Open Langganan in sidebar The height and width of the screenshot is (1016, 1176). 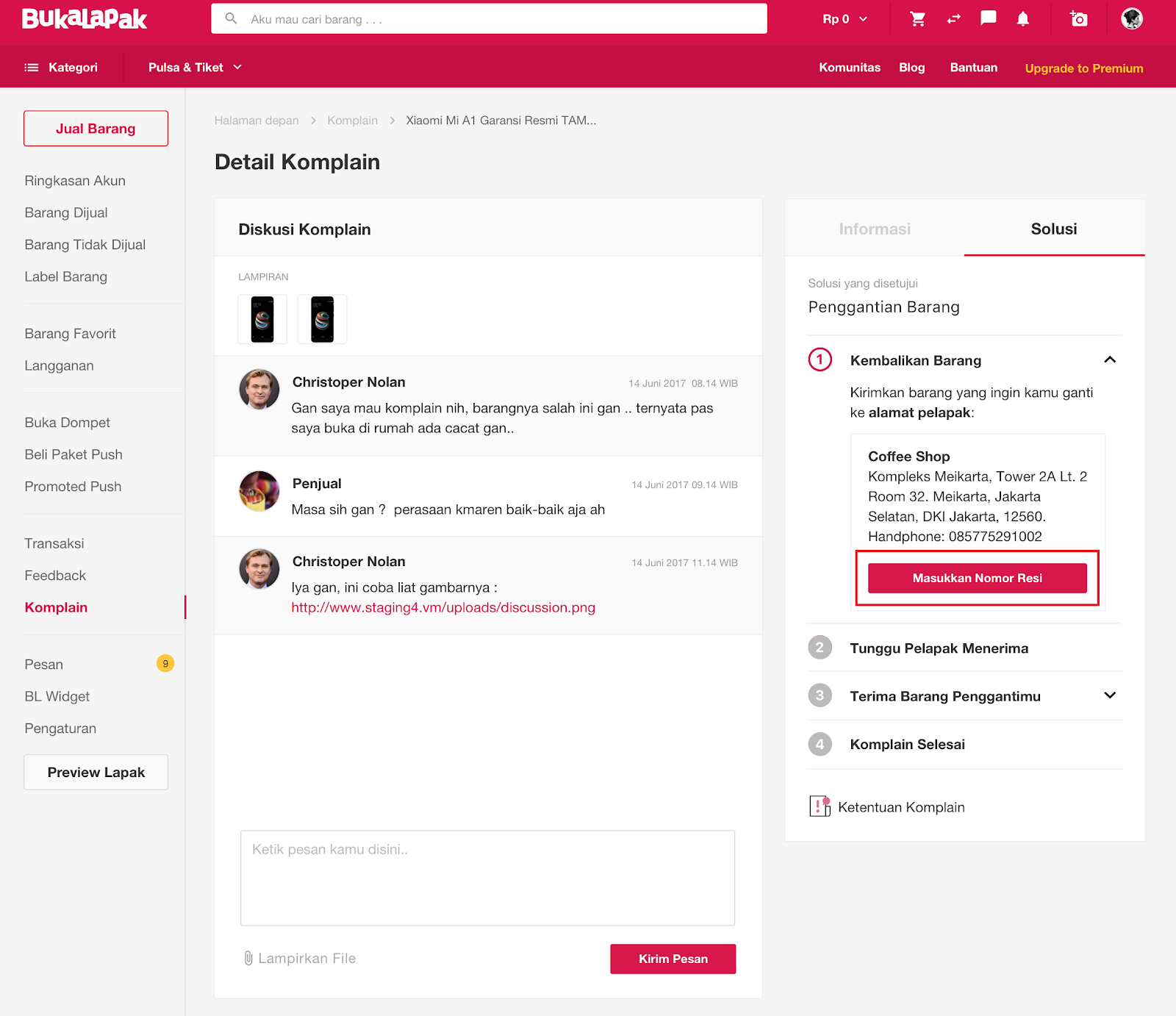(x=59, y=365)
